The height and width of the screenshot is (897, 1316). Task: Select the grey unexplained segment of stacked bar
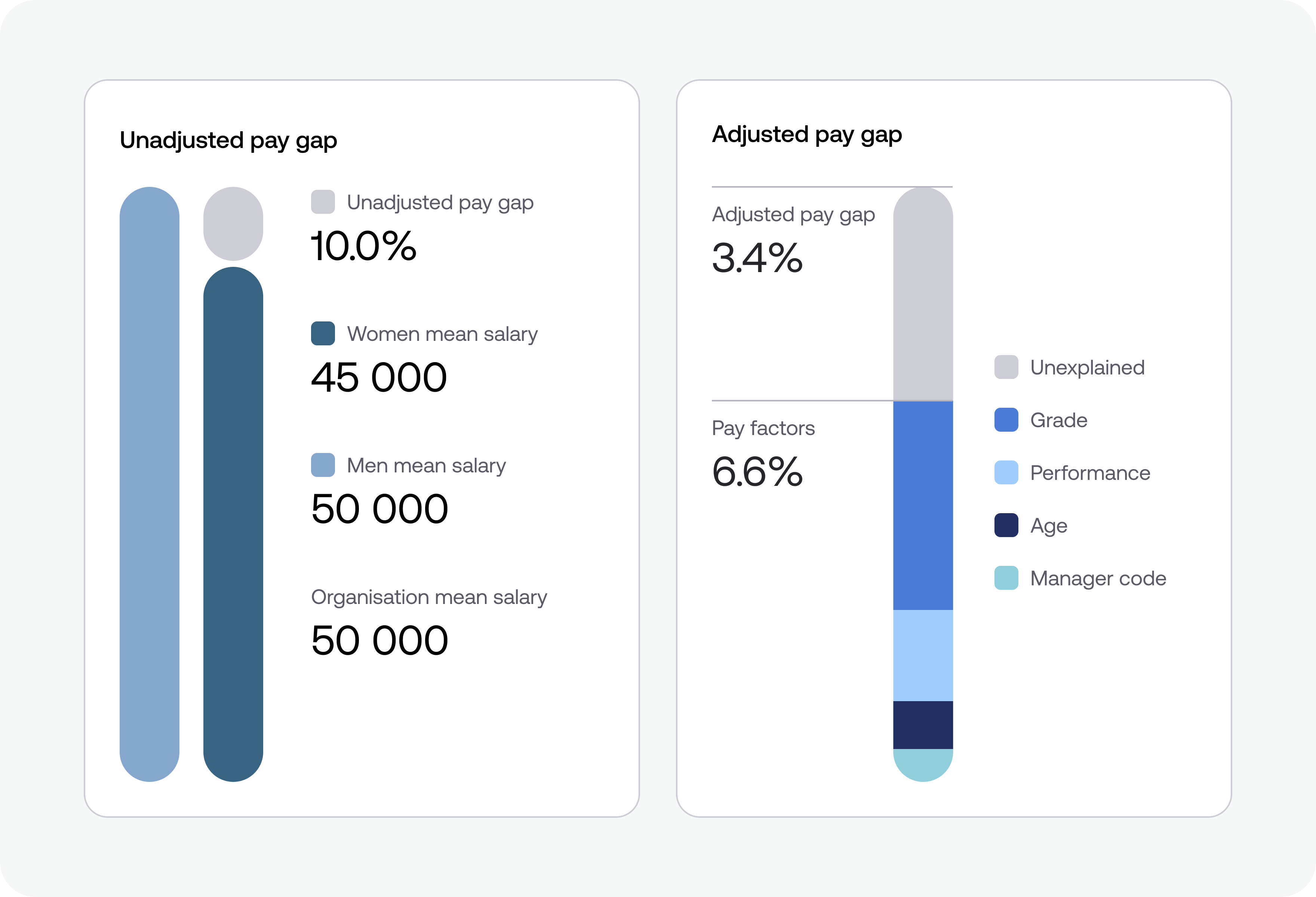click(x=923, y=294)
